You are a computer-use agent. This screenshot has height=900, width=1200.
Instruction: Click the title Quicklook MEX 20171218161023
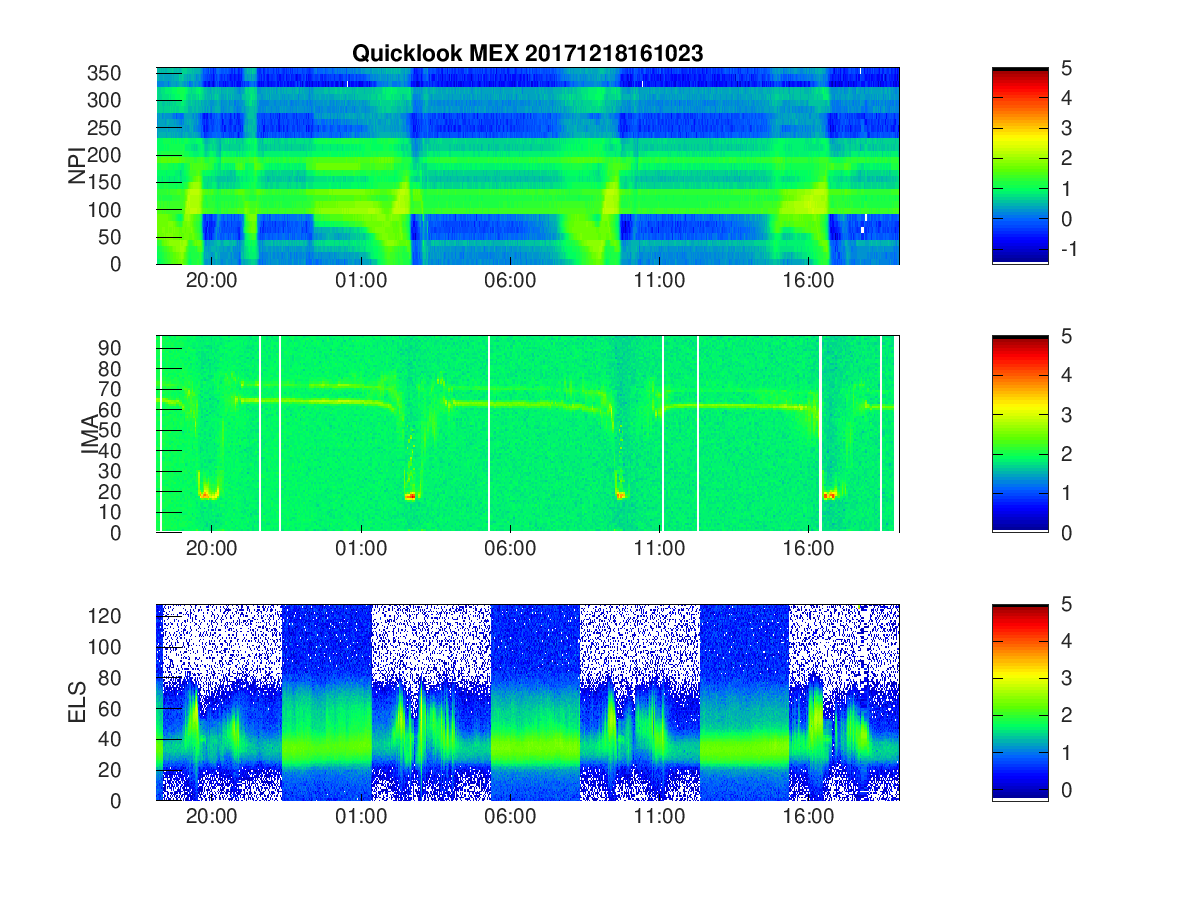coord(527,54)
